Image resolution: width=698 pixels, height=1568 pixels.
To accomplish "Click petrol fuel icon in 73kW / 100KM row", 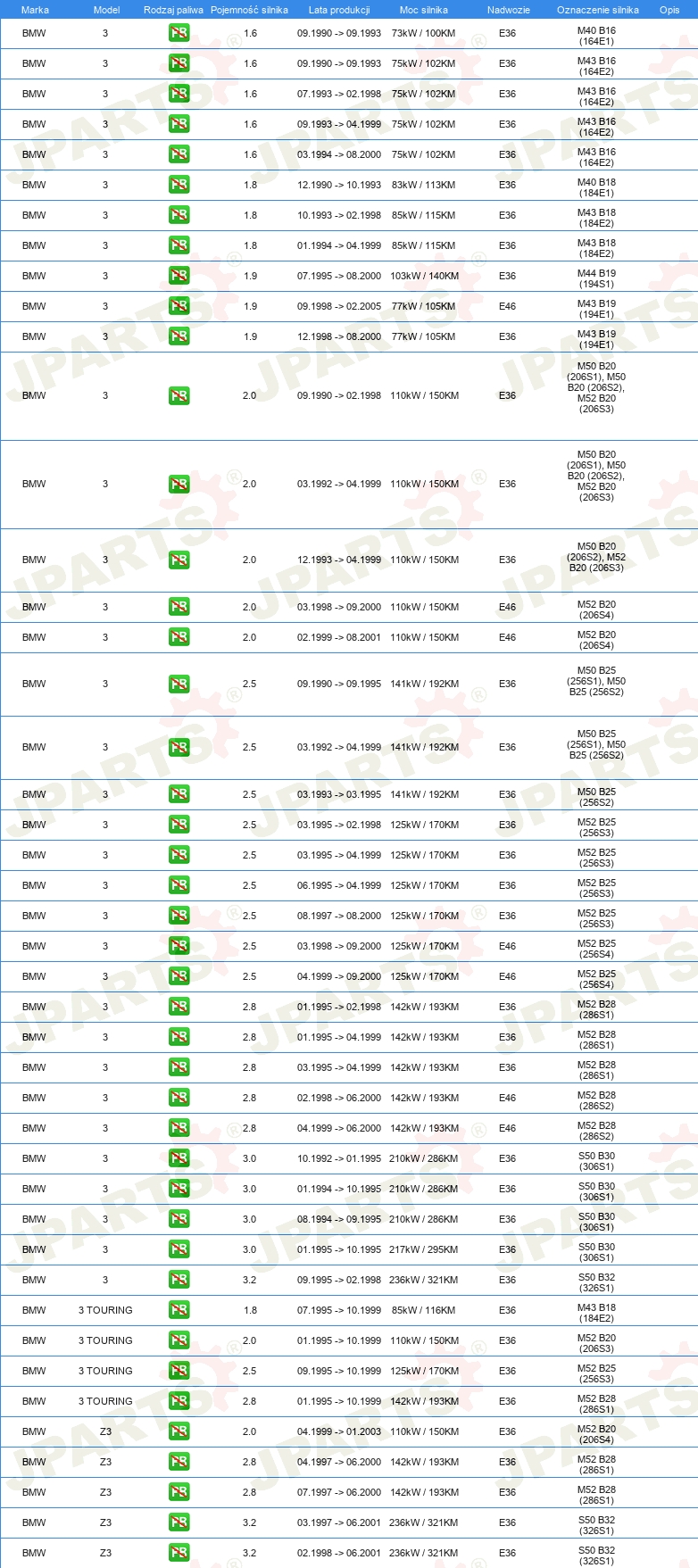I will 179,33.
